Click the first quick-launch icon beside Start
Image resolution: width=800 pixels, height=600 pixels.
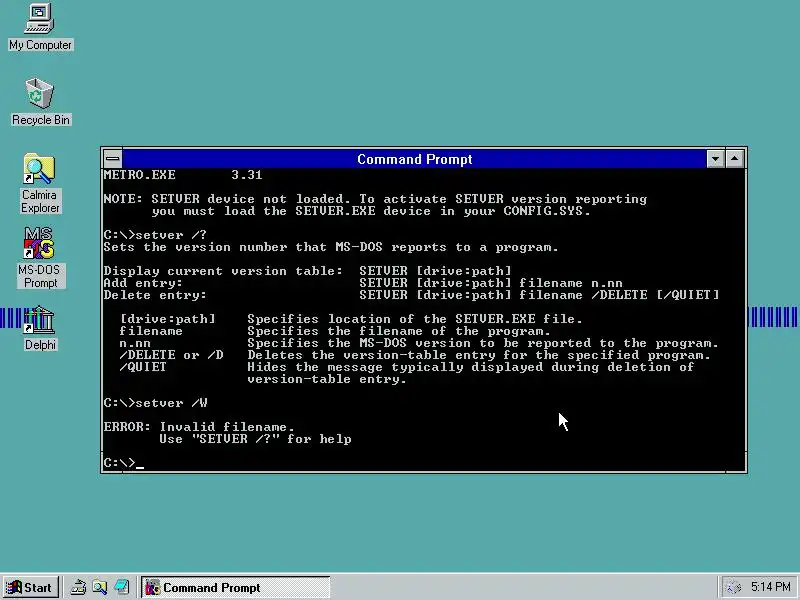pos(78,588)
